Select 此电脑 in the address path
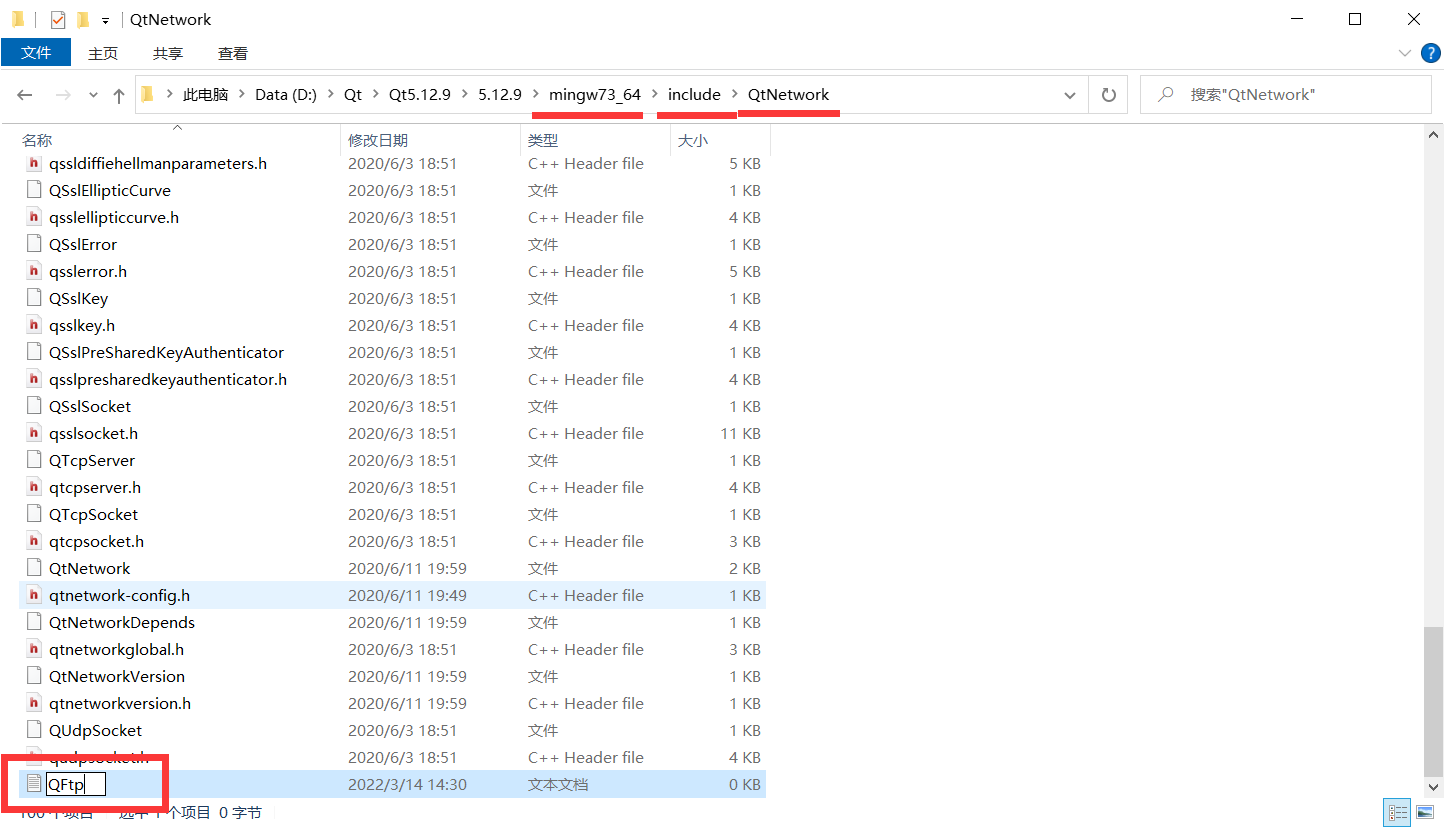Image resolution: width=1445 pixels, height=828 pixels. 205,95
